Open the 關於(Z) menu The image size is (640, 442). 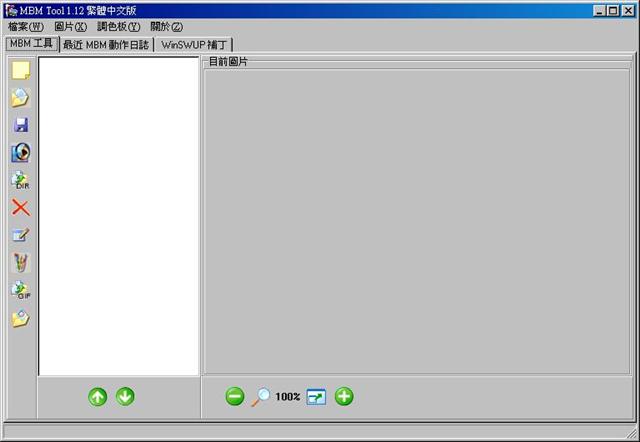point(167,27)
